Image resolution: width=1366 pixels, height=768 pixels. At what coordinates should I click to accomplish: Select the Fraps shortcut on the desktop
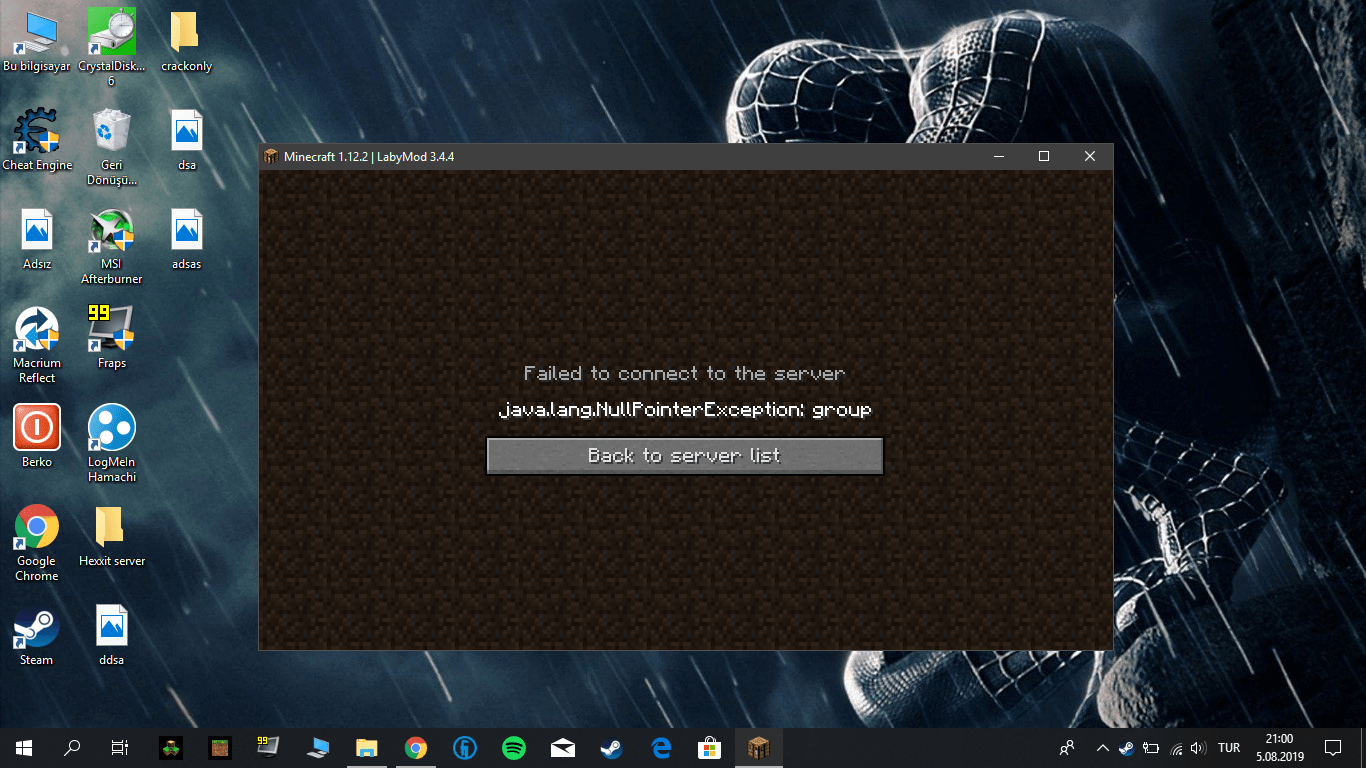112,338
